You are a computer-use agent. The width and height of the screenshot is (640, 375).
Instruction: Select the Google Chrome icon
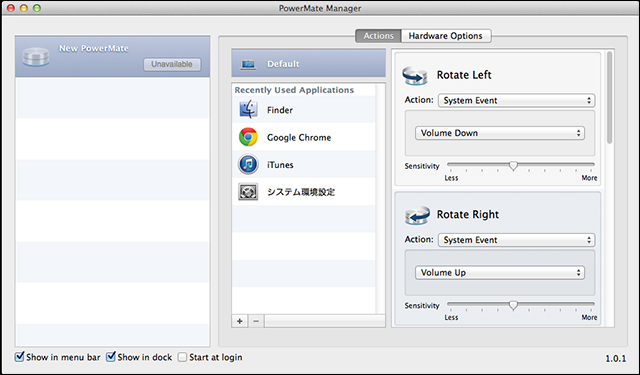pyautogui.click(x=248, y=137)
